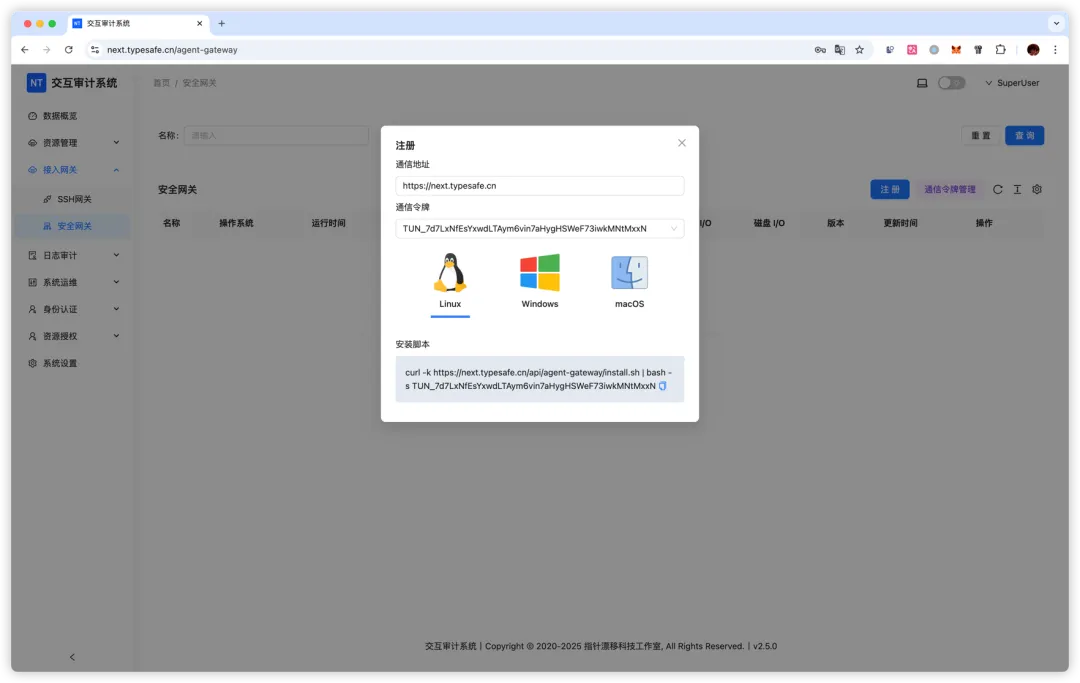Open the tab search dropdown arrow
The image size is (1080, 683).
click(x=1056, y=23)
